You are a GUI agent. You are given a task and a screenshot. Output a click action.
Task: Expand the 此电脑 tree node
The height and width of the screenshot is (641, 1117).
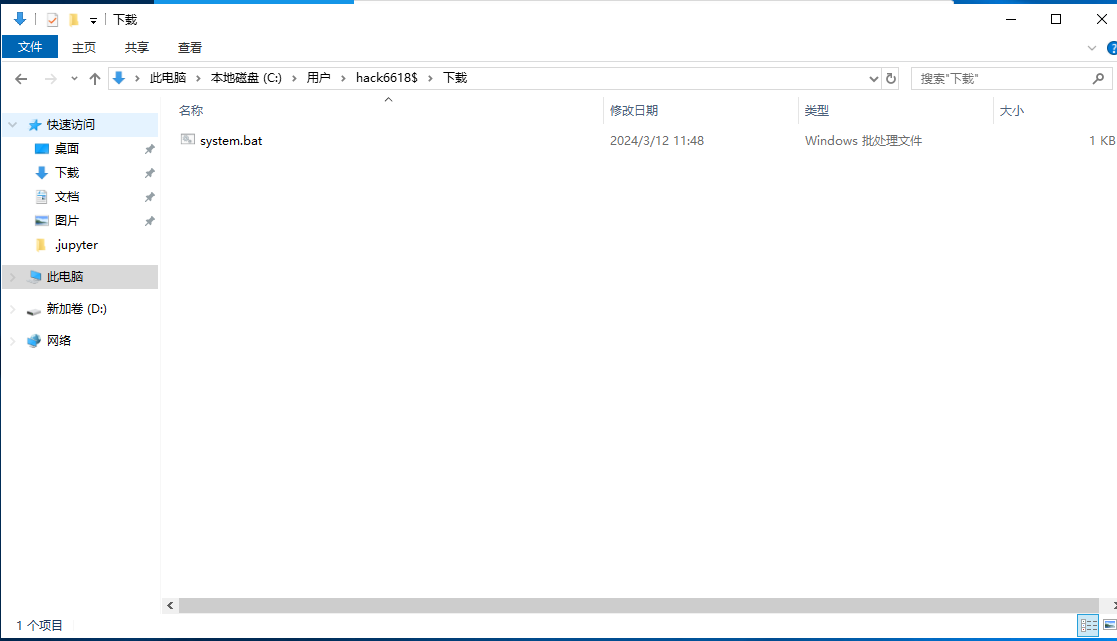coord(12,277)
